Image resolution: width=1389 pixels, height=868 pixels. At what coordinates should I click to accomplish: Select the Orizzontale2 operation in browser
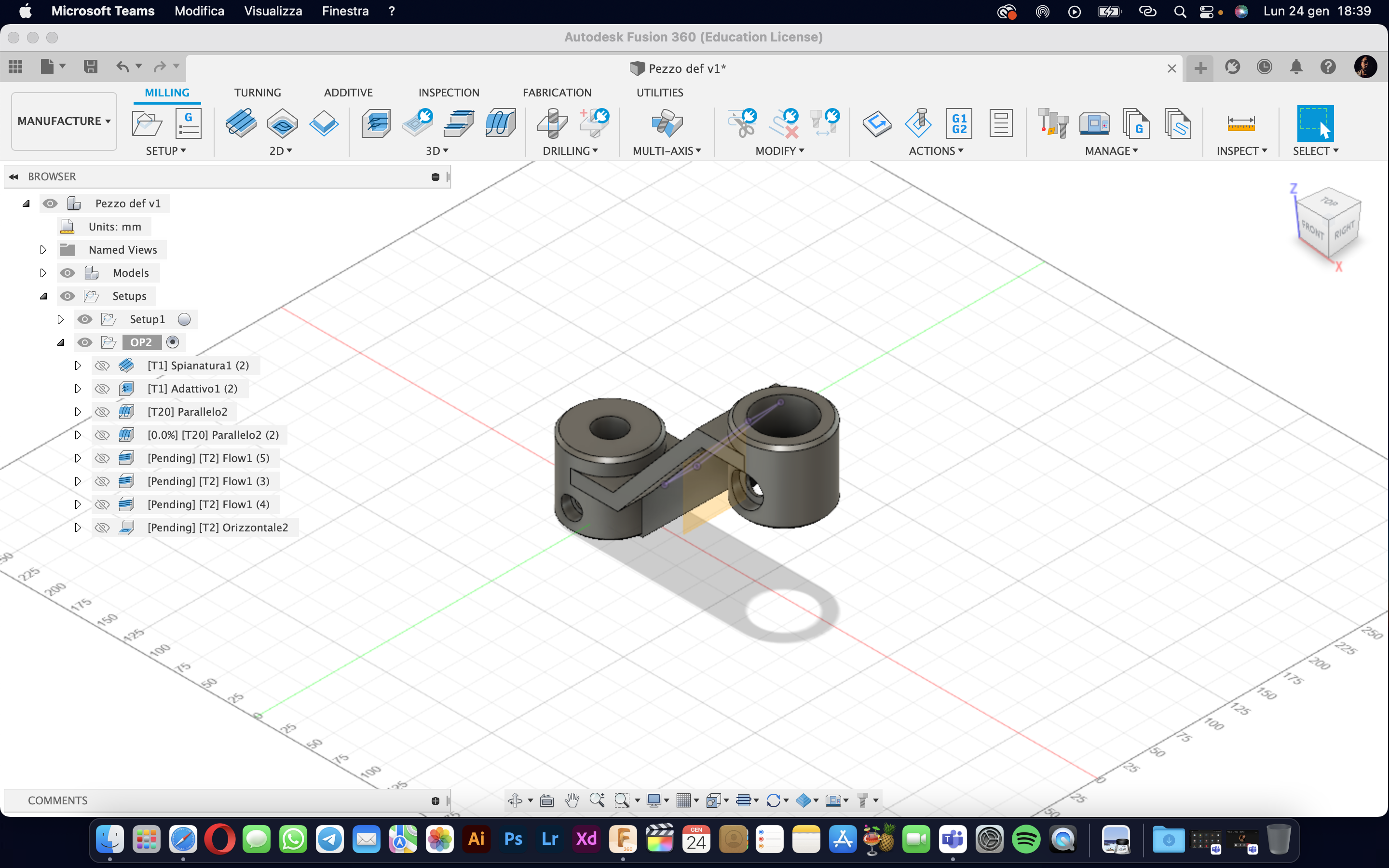coord(218,528)
